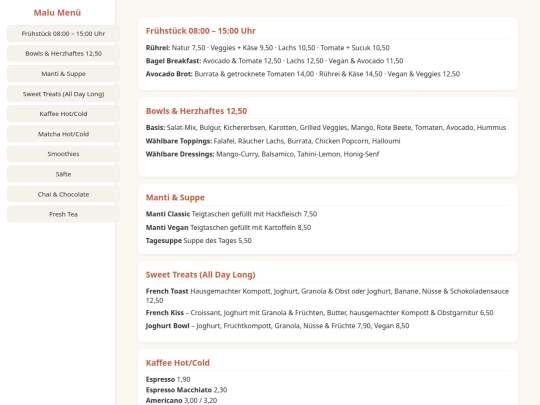The image size is (540, 405).
Task: Open Fresh Tea in the sidebar
Action: point(63,214)
